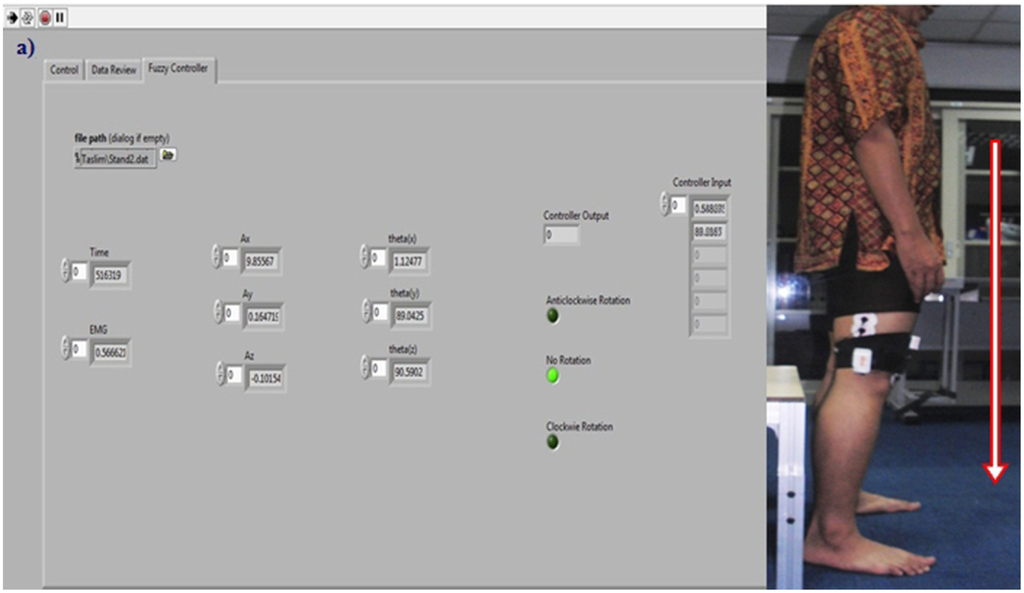Pause execution with the pause icon

pyautogui.click(x=60, y=17)
